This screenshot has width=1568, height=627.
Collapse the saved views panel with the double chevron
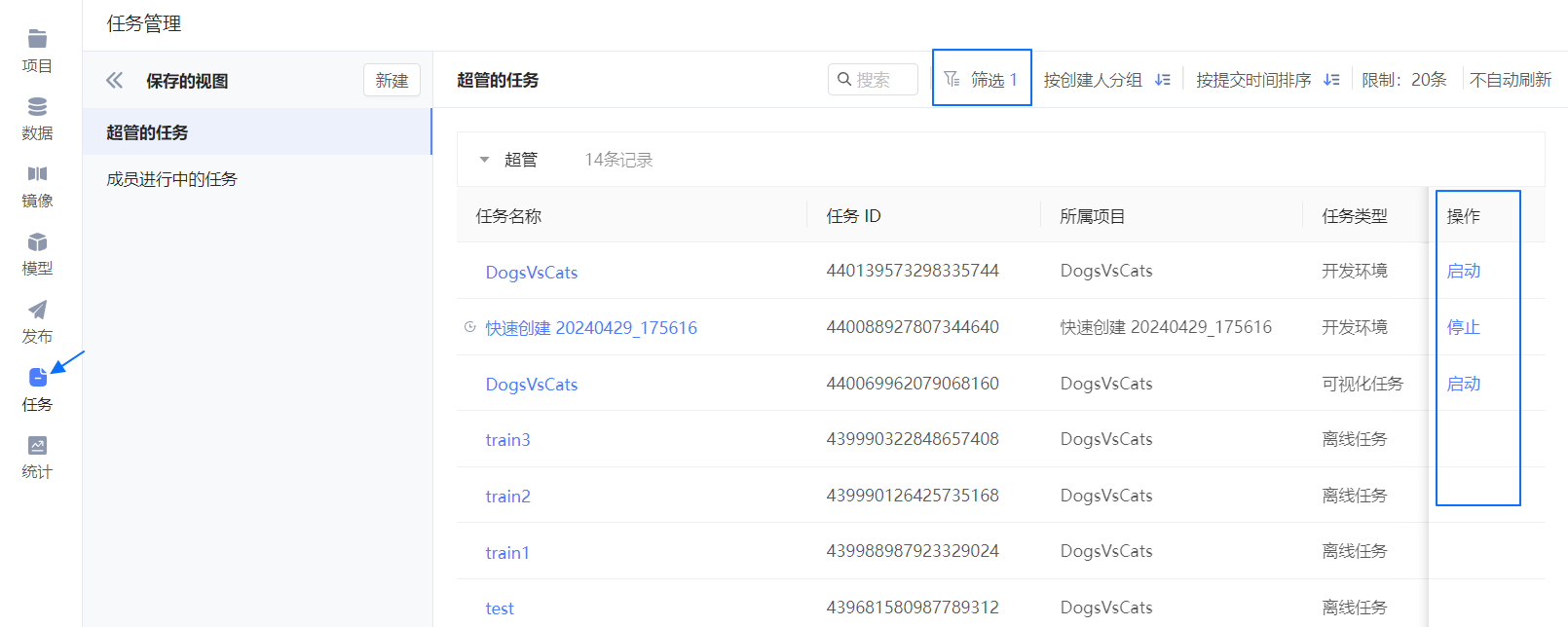coord(115,81)
